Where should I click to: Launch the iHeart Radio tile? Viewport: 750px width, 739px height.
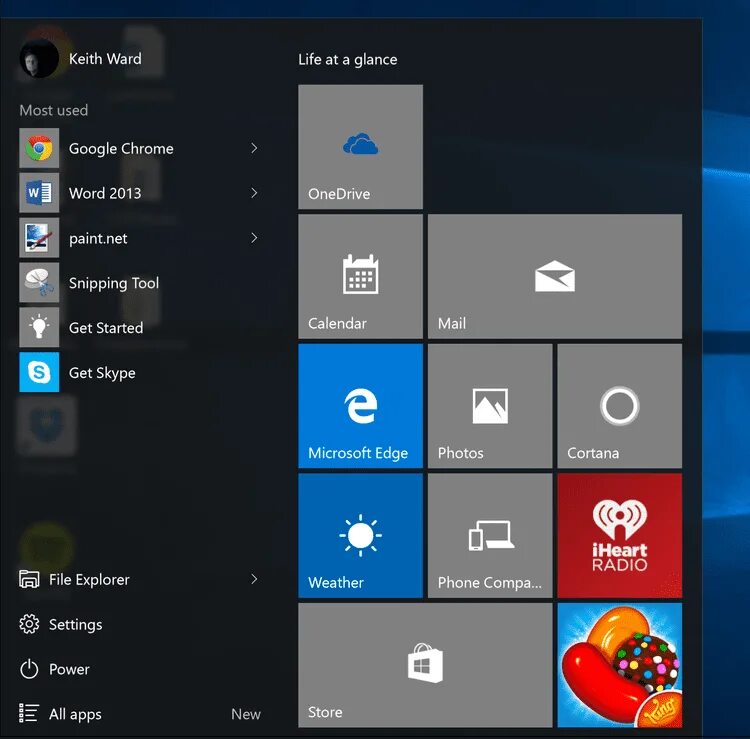[x=619, y=536]
